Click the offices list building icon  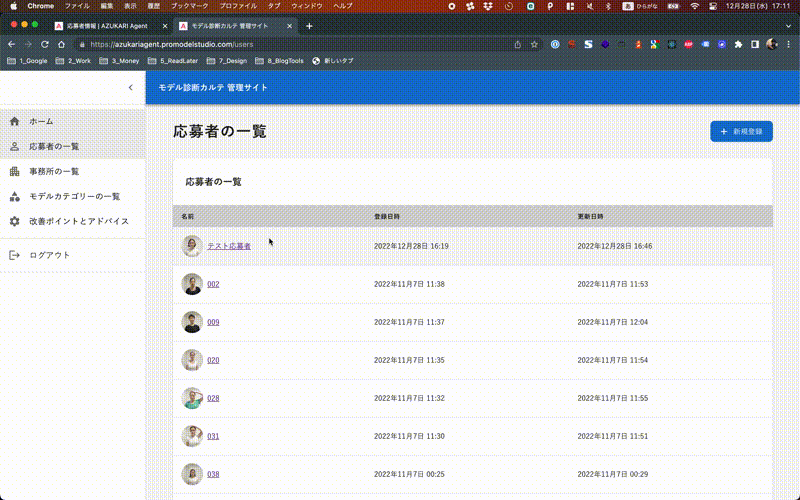point(14,171)
